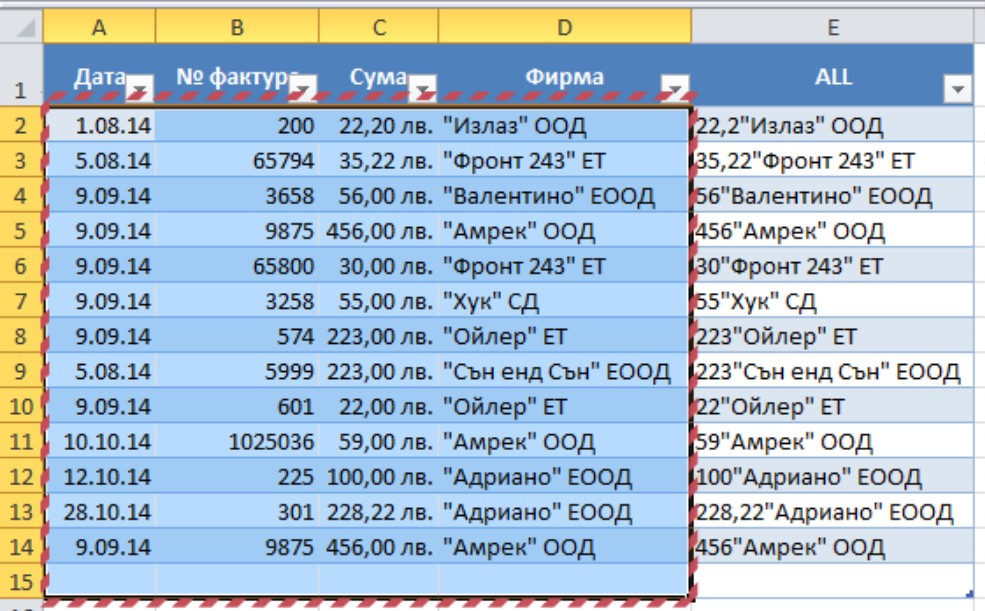
Task: Click the amount cell 35,22 лв.
Action: point(379,160)
